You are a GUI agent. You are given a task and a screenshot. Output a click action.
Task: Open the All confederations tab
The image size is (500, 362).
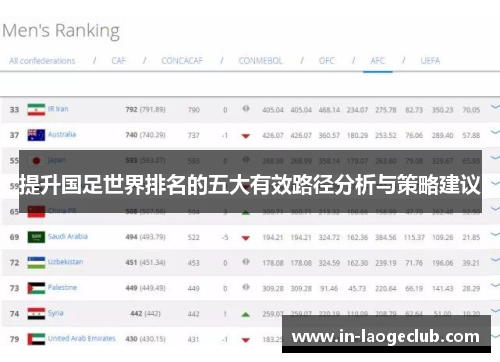point(42,61)
